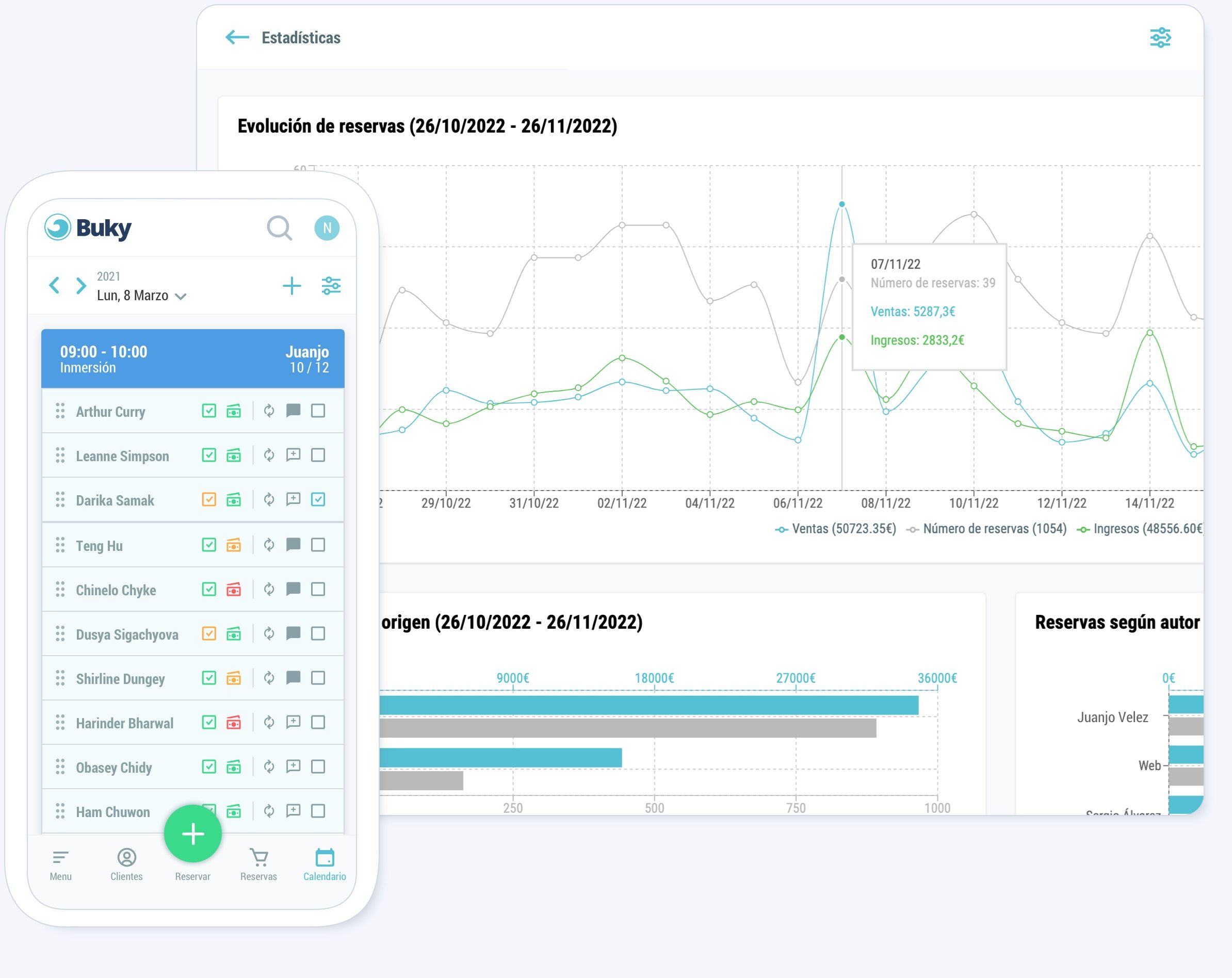Toggle the orange status check for Darika Samak
This screenshot has width=1232, height=978.
coord(209,499)
